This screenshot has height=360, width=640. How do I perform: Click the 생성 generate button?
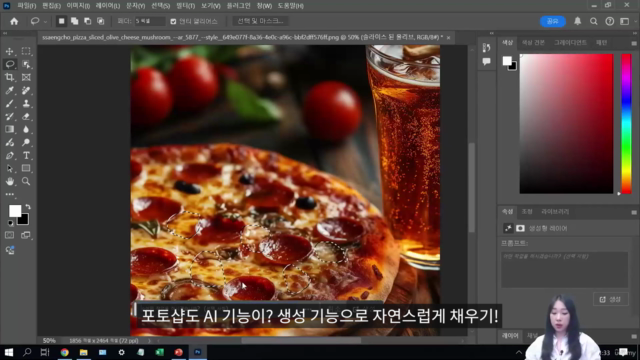pyautogui.click(x=611, y=299)
